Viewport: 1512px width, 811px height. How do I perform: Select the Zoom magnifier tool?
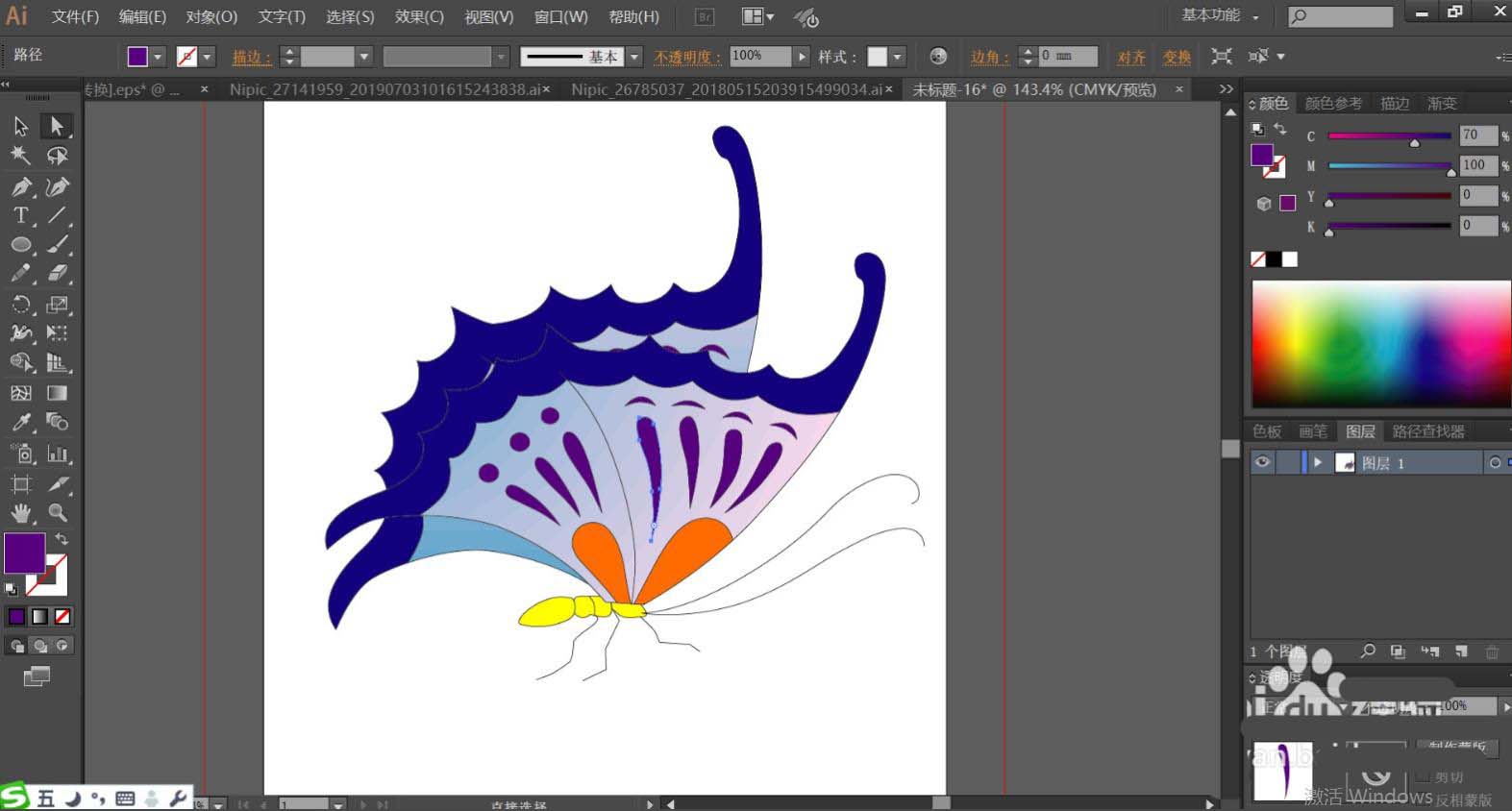click(x=58, y=513)
